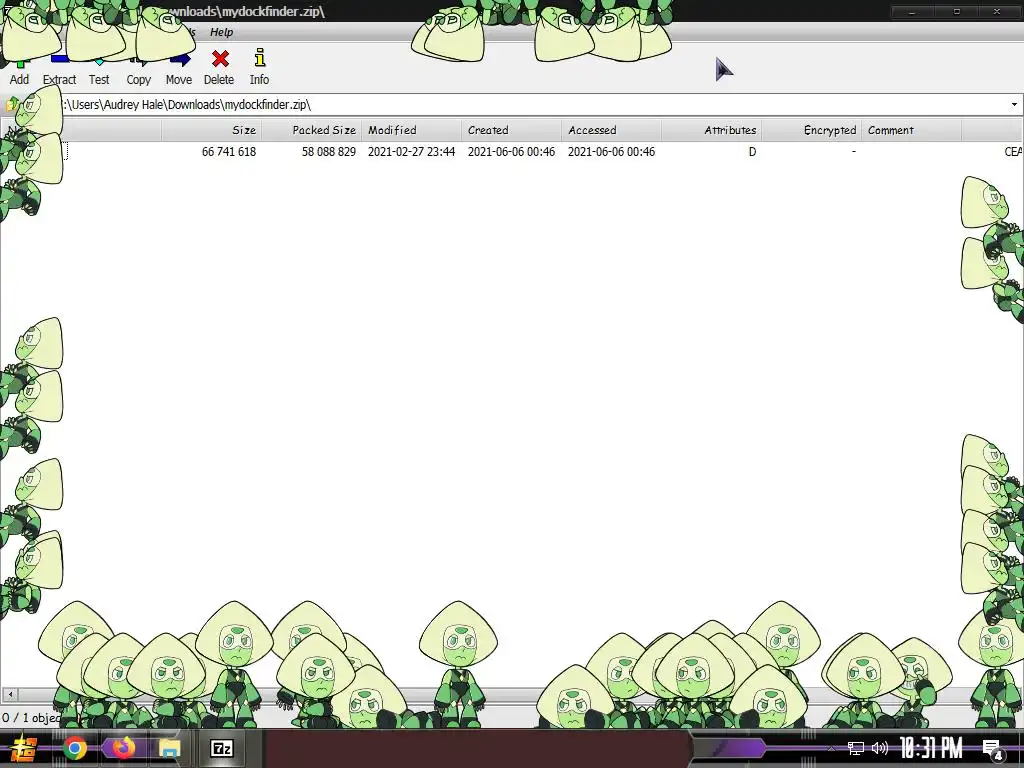Image resolution: width=1024 pixels, height=768 pixels.
Task: Click modified date 2021-02-27 23:44
Action: [x=411, y=152]
